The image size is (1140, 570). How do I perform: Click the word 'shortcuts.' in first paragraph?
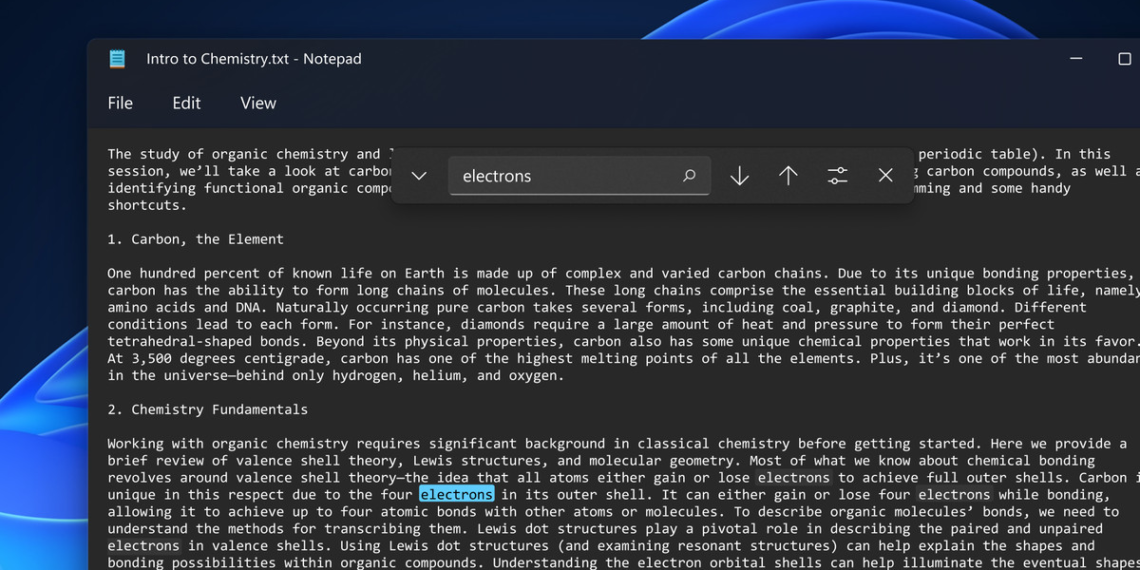click(148, 205)
